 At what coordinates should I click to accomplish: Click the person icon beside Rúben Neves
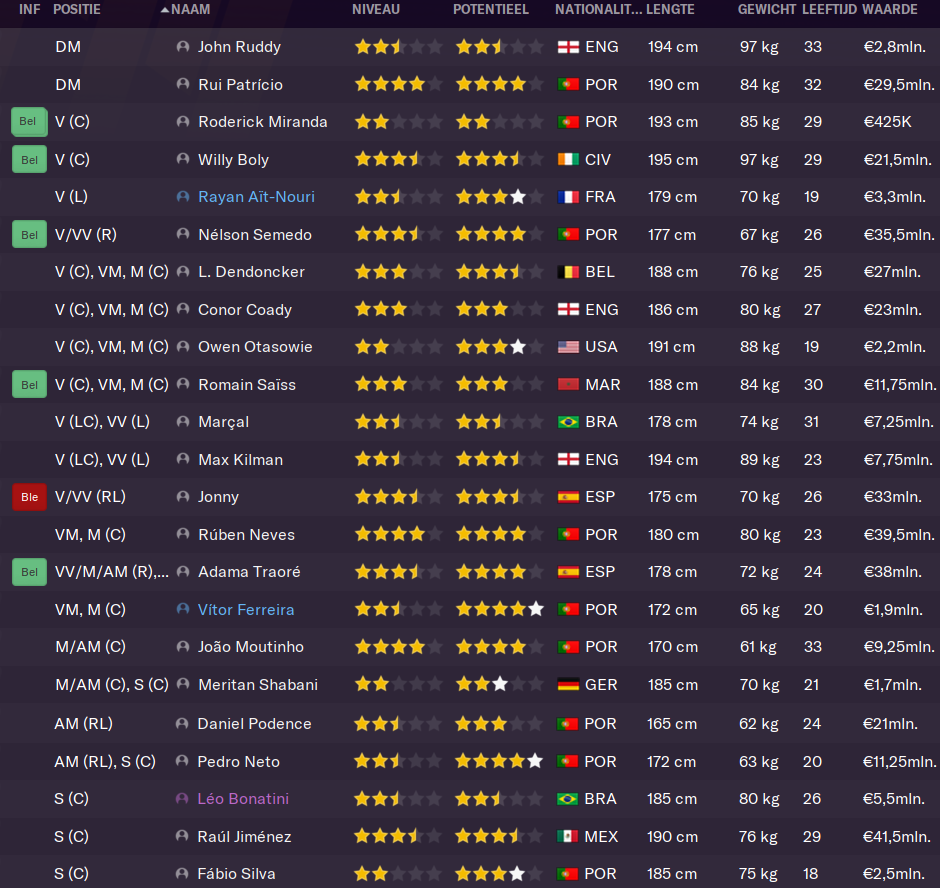[x=183, y=534]
